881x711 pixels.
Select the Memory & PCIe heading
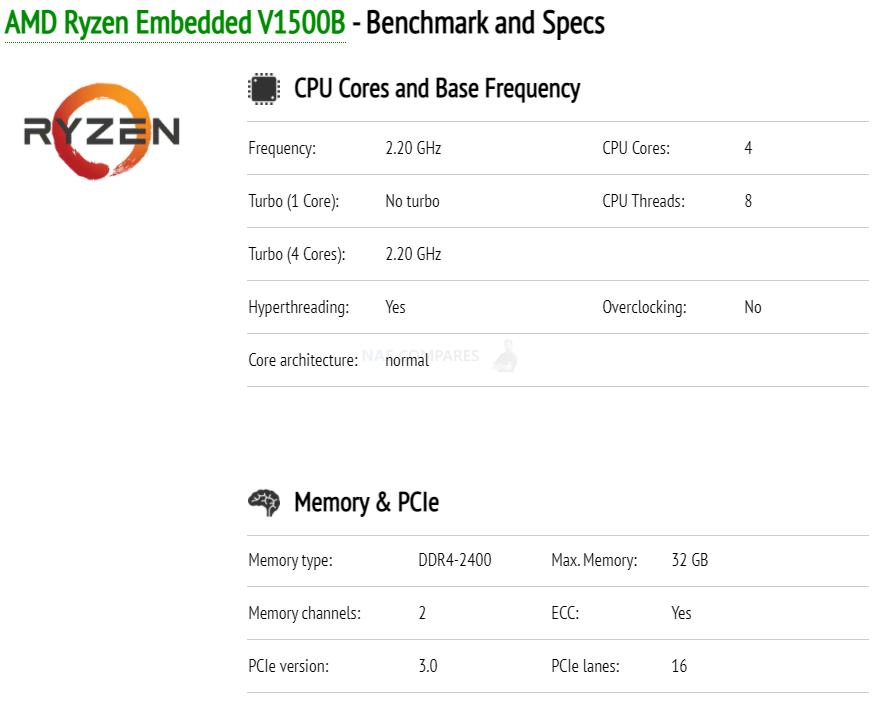click(x=366, y=502)
